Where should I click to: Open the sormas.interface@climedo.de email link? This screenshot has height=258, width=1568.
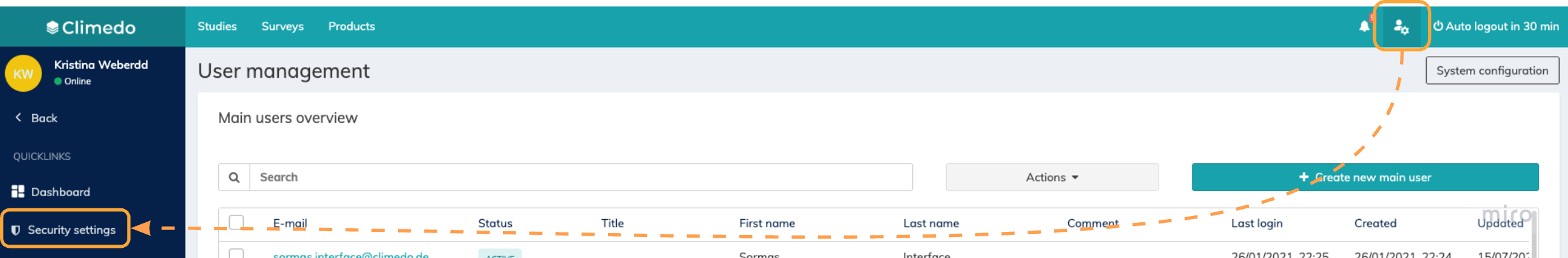pyautogui.click(x=351, y=255)
